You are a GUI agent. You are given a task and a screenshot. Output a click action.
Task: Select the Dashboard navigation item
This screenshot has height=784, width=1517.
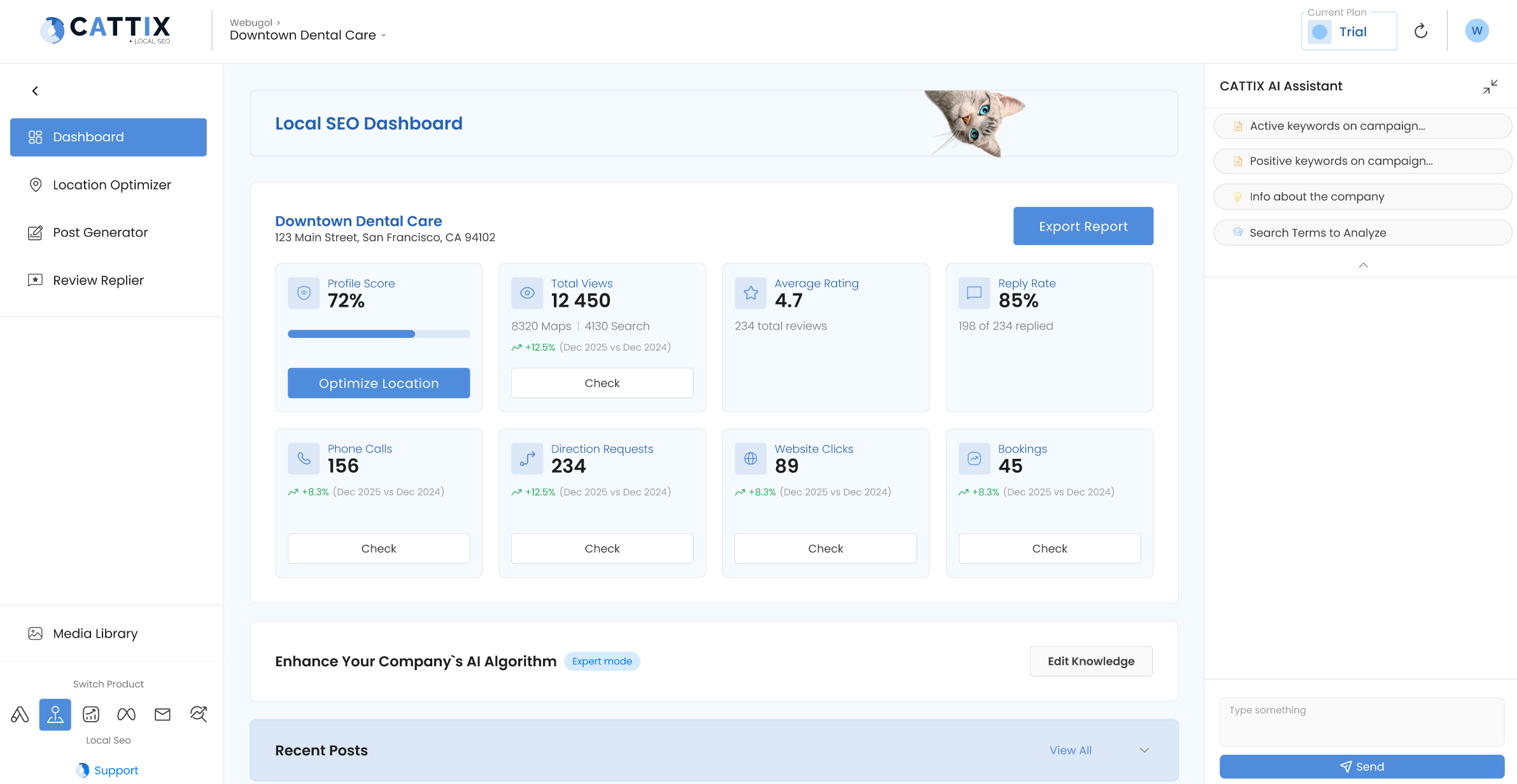(108, 137)
